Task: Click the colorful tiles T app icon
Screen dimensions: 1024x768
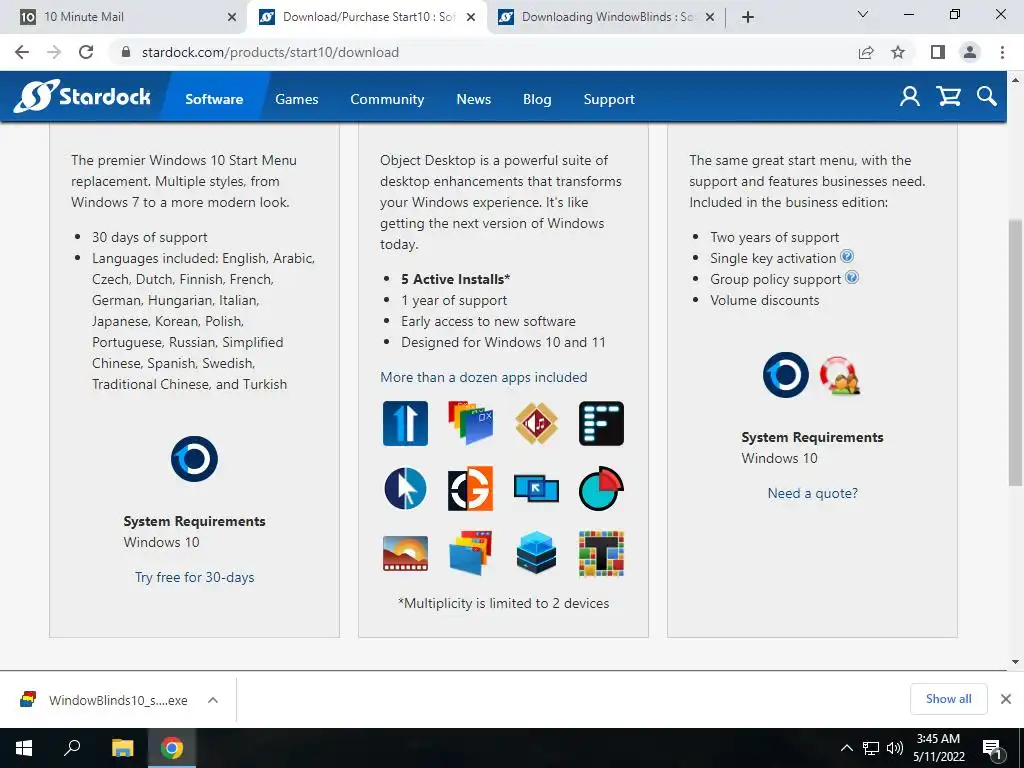Action: [x=601, y=554]
